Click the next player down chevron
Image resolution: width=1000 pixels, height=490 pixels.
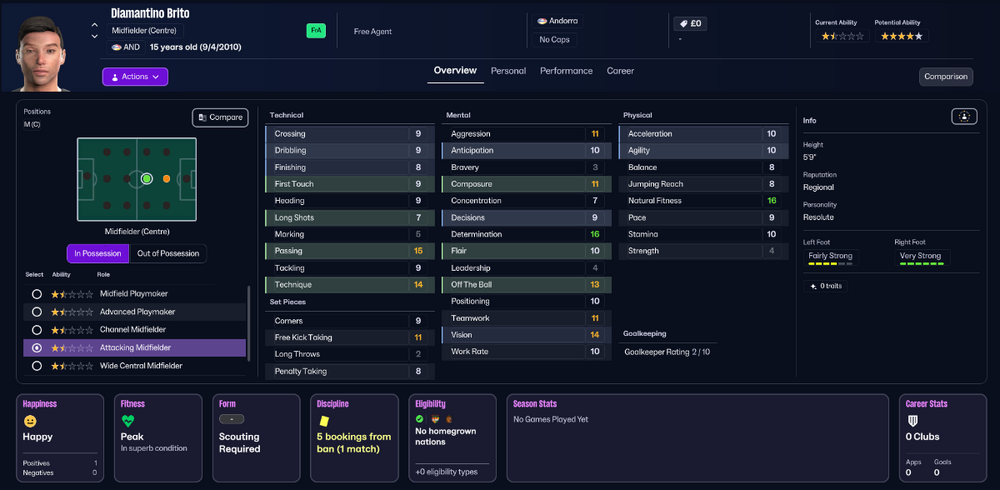click(95, 36)
